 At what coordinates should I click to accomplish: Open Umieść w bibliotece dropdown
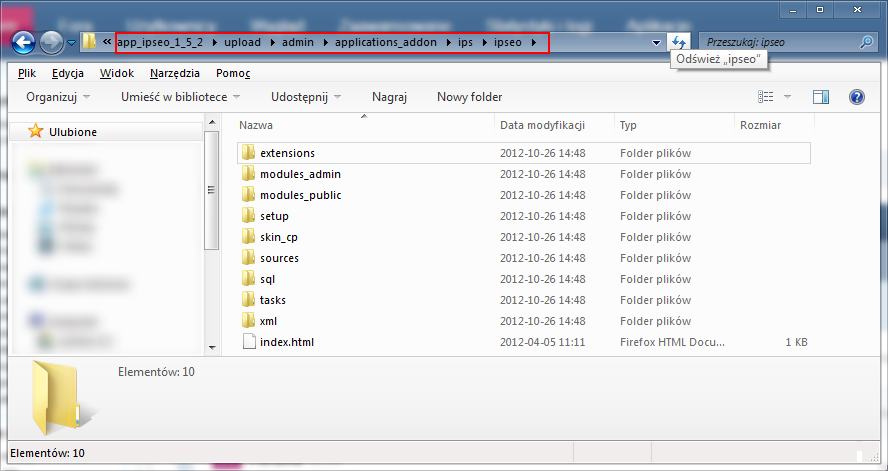pyautogui.click(x=181, y=97)
